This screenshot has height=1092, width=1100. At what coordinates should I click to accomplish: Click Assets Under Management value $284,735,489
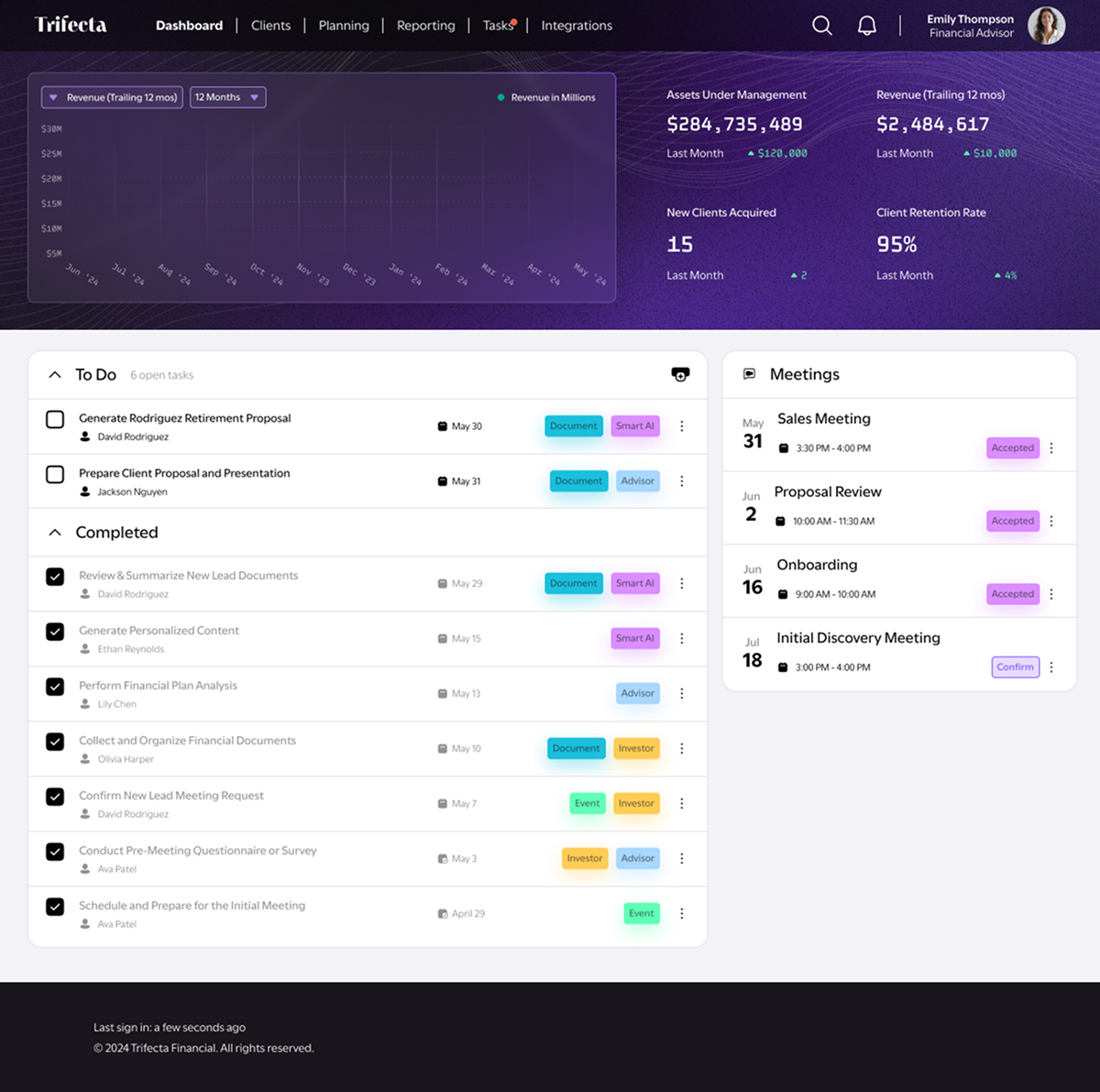coord(734,125)
